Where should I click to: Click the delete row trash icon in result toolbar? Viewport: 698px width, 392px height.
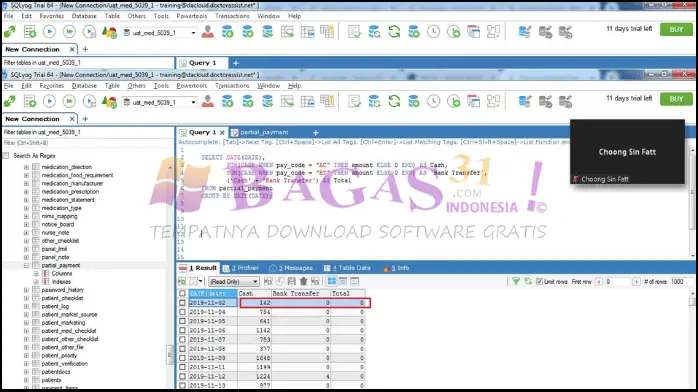[x=304, y=281]
